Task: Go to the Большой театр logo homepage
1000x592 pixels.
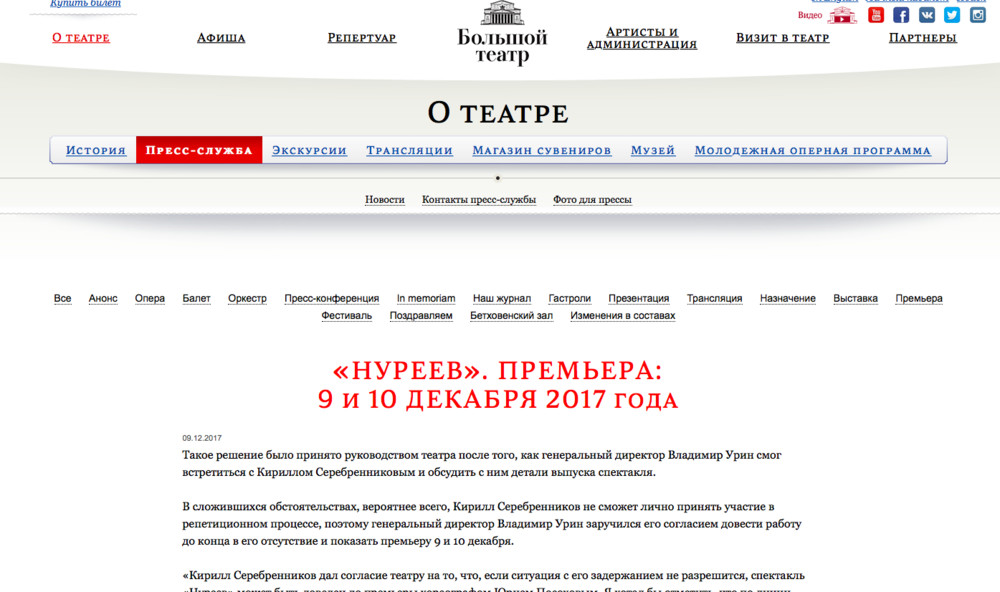Action: point(502,33)
